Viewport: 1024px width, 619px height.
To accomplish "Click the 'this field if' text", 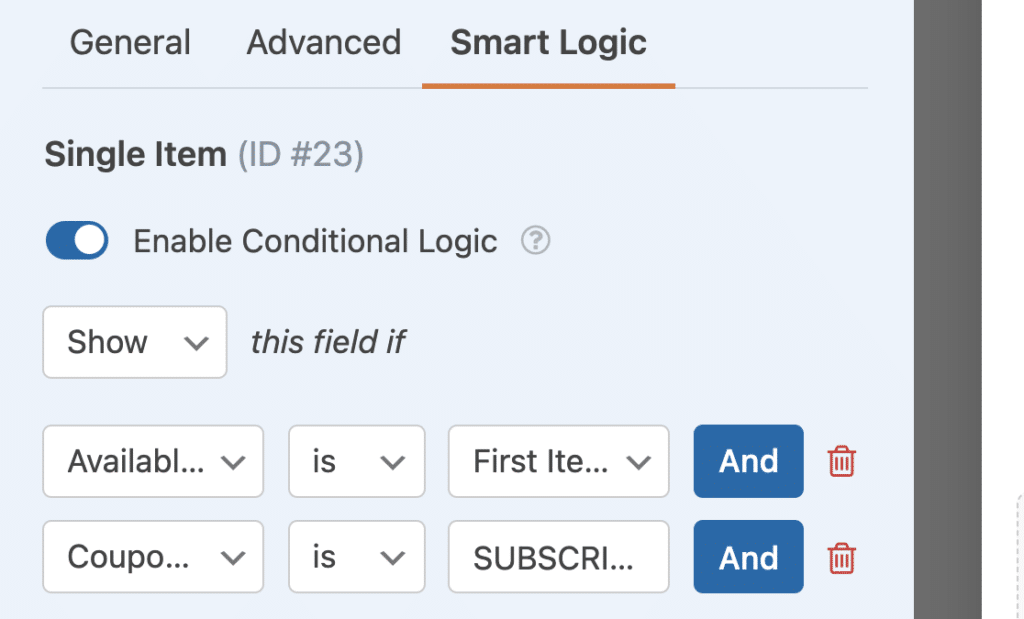I will tap(328, 342).
